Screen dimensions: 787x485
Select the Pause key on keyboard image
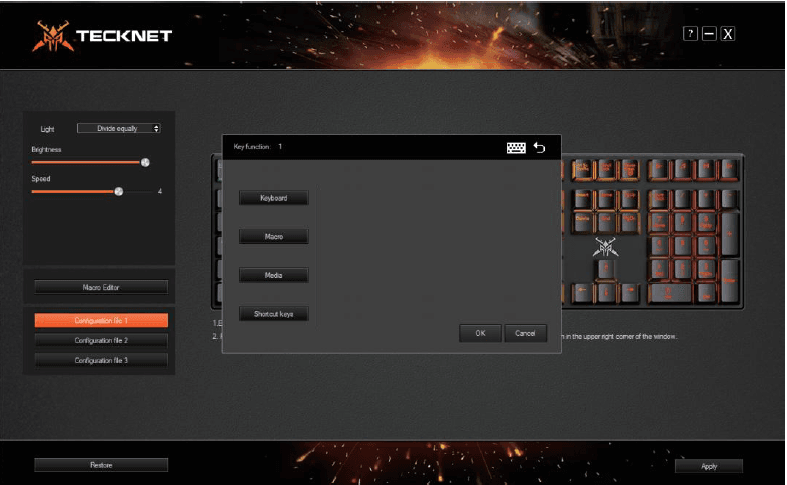(x=629, y=171)
